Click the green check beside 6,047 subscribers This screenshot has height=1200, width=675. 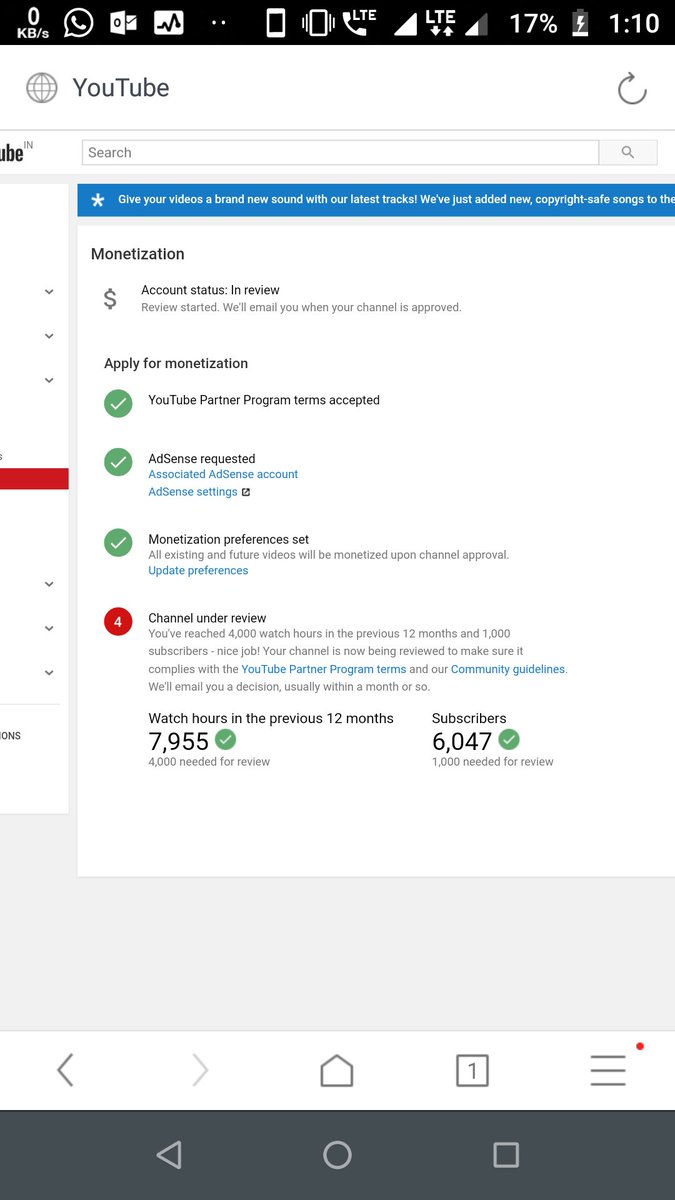[x=509, y=740]
